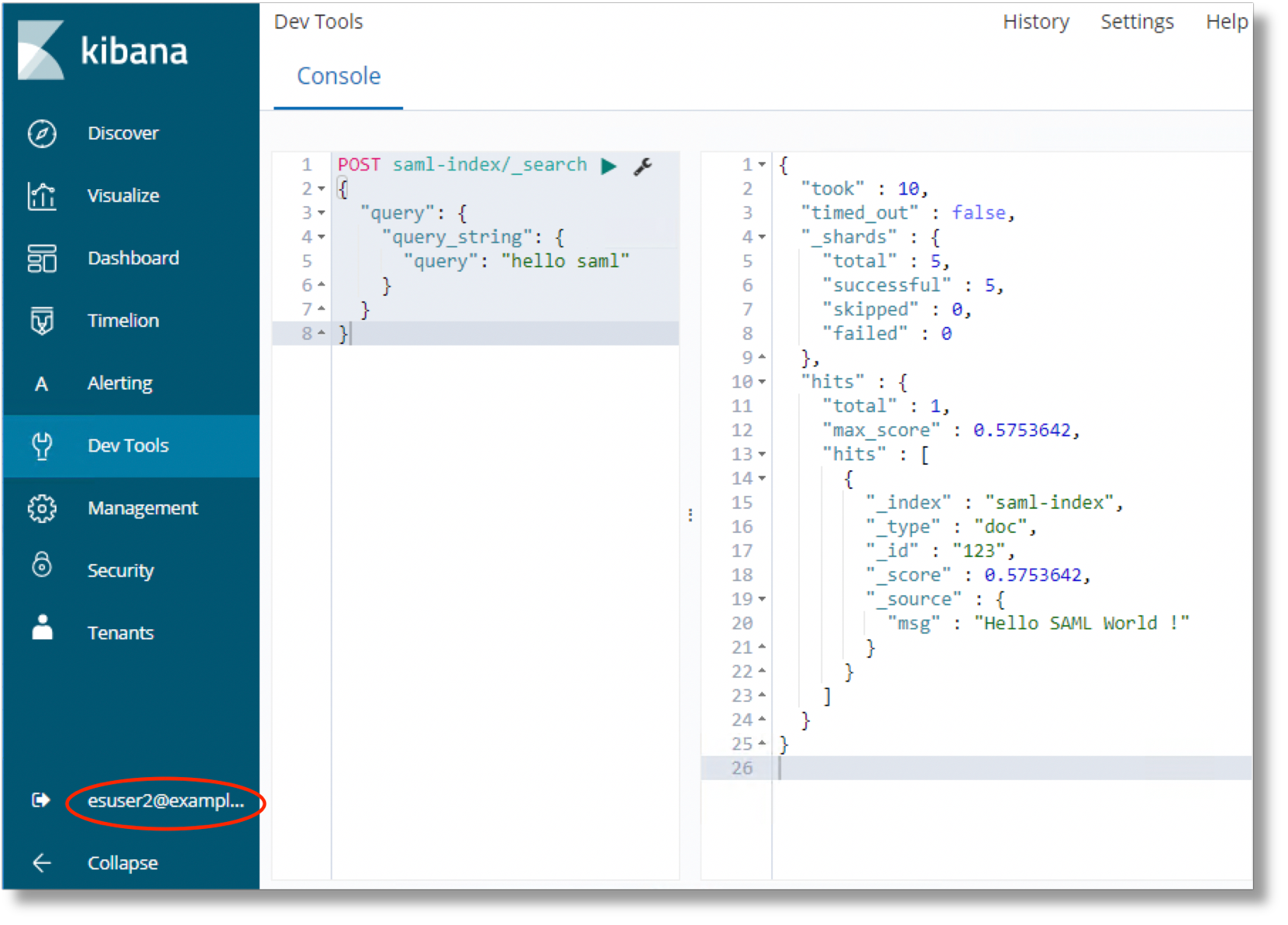Viewport: 1288px width, 925px height.
Task: Place cursor at end of response line 26
Action: tap(780, 768)
